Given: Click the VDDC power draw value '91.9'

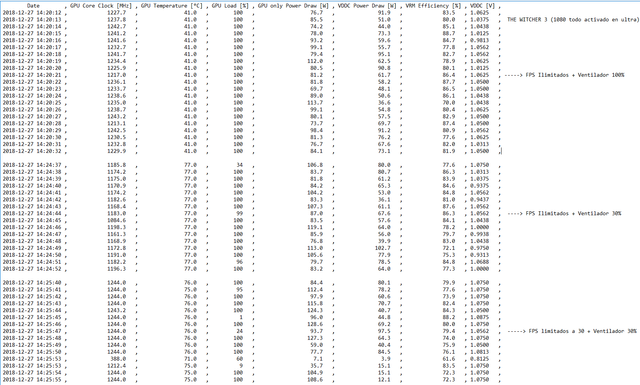Looking at the screenshot, I should click(x=384, y=13).
